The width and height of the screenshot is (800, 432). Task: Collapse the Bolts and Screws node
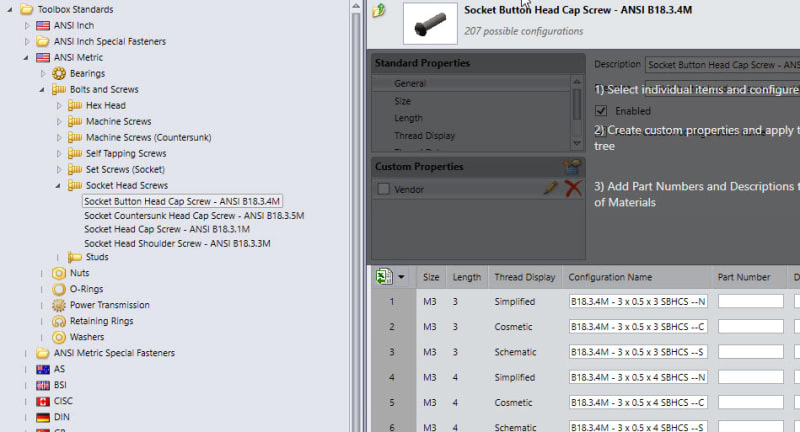[x=42, y=89]
